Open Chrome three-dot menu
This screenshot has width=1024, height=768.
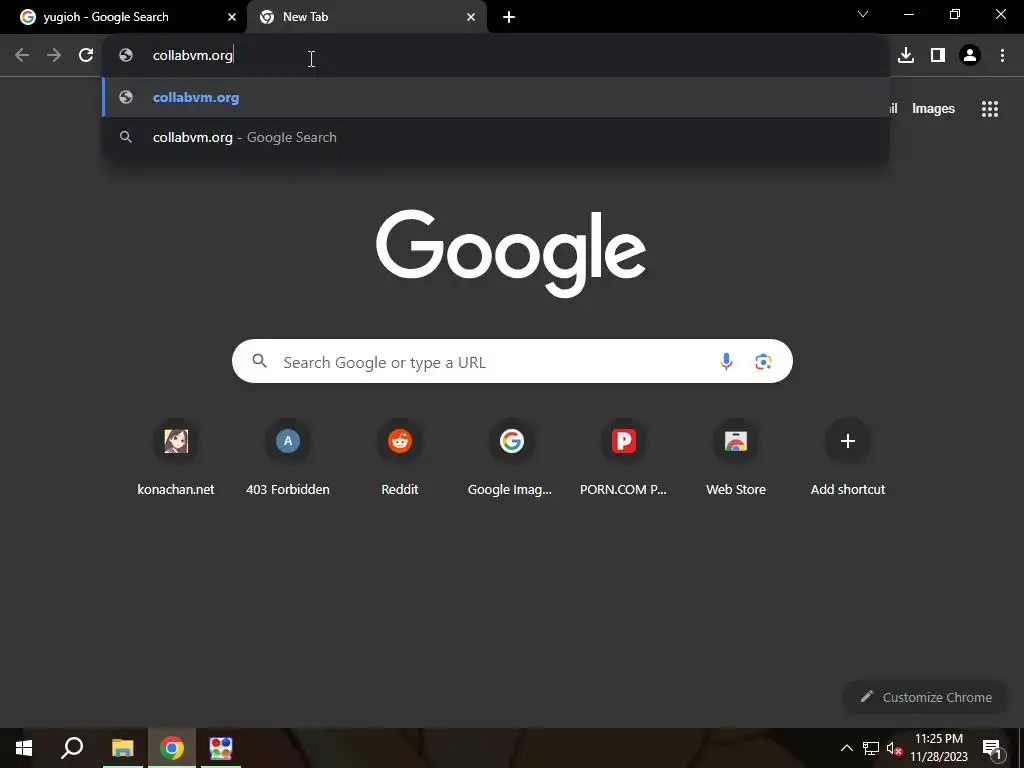1002,56
